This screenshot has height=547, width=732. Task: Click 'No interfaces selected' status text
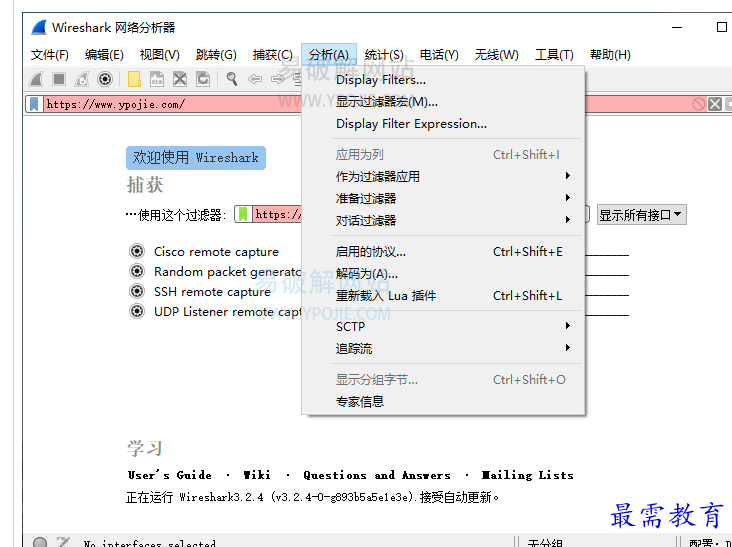point(149,543)
